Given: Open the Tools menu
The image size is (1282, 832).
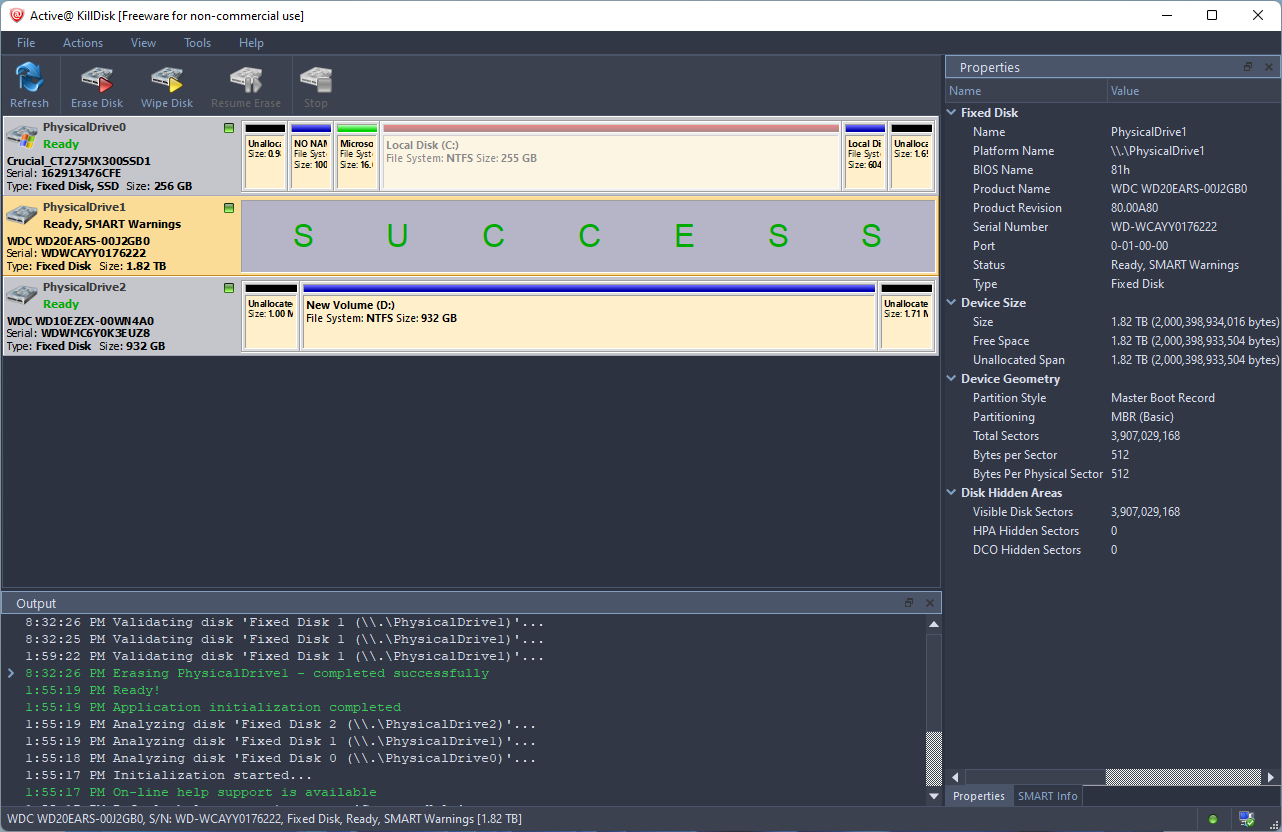Looking at the screenshot, I should pyautogui.click(x=197, y=43).
